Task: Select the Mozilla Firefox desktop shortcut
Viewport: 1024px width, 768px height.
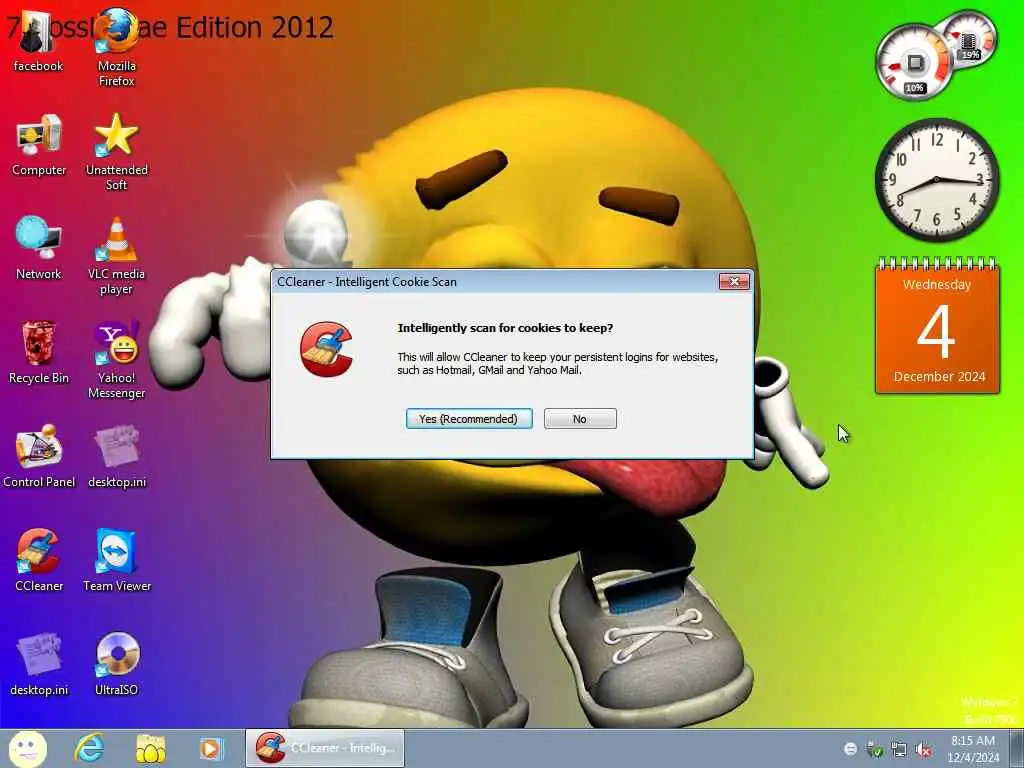Action: [117, 48]
